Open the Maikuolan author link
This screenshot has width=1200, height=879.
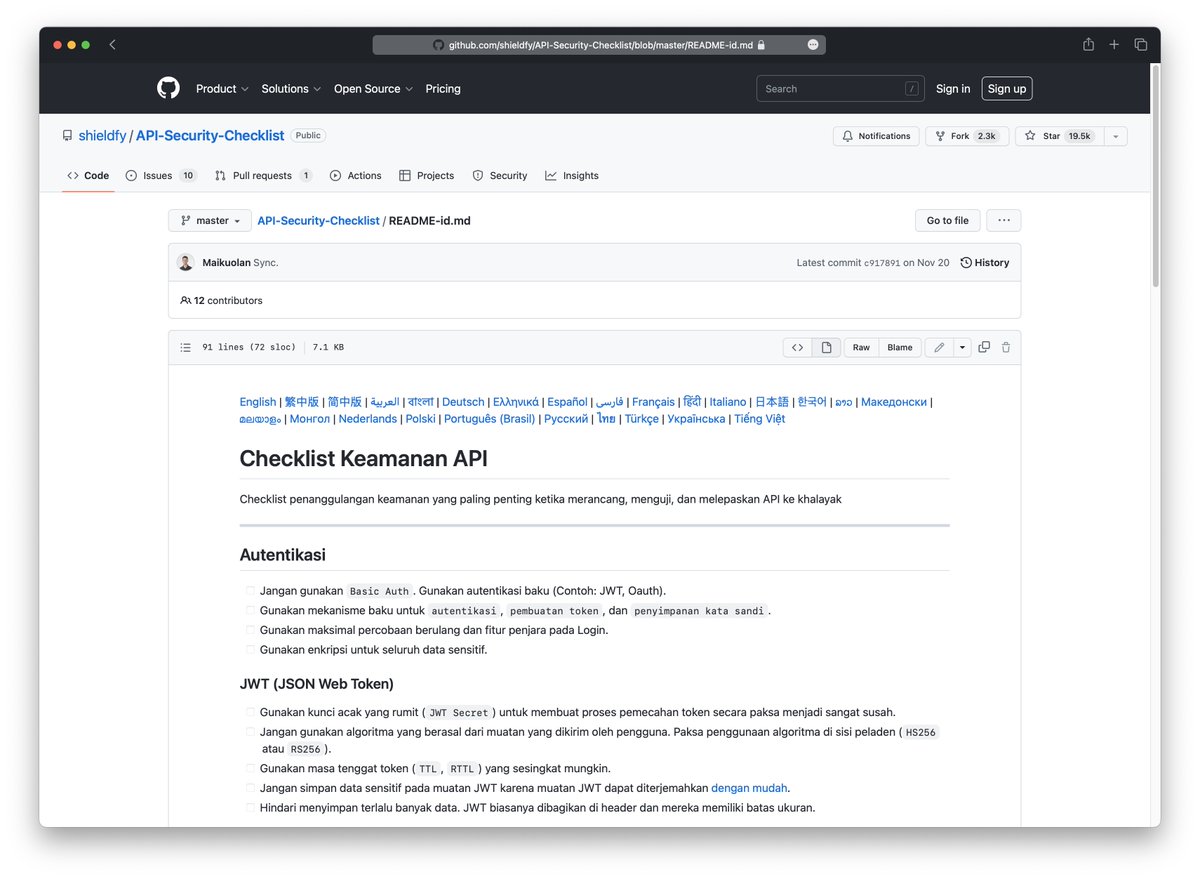click(x=226, y=263)
